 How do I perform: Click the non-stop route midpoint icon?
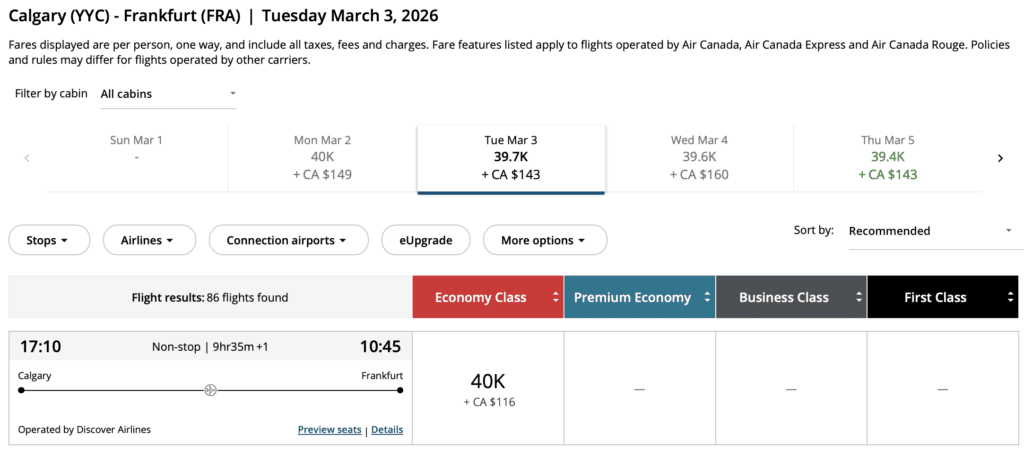coord(210,390)
